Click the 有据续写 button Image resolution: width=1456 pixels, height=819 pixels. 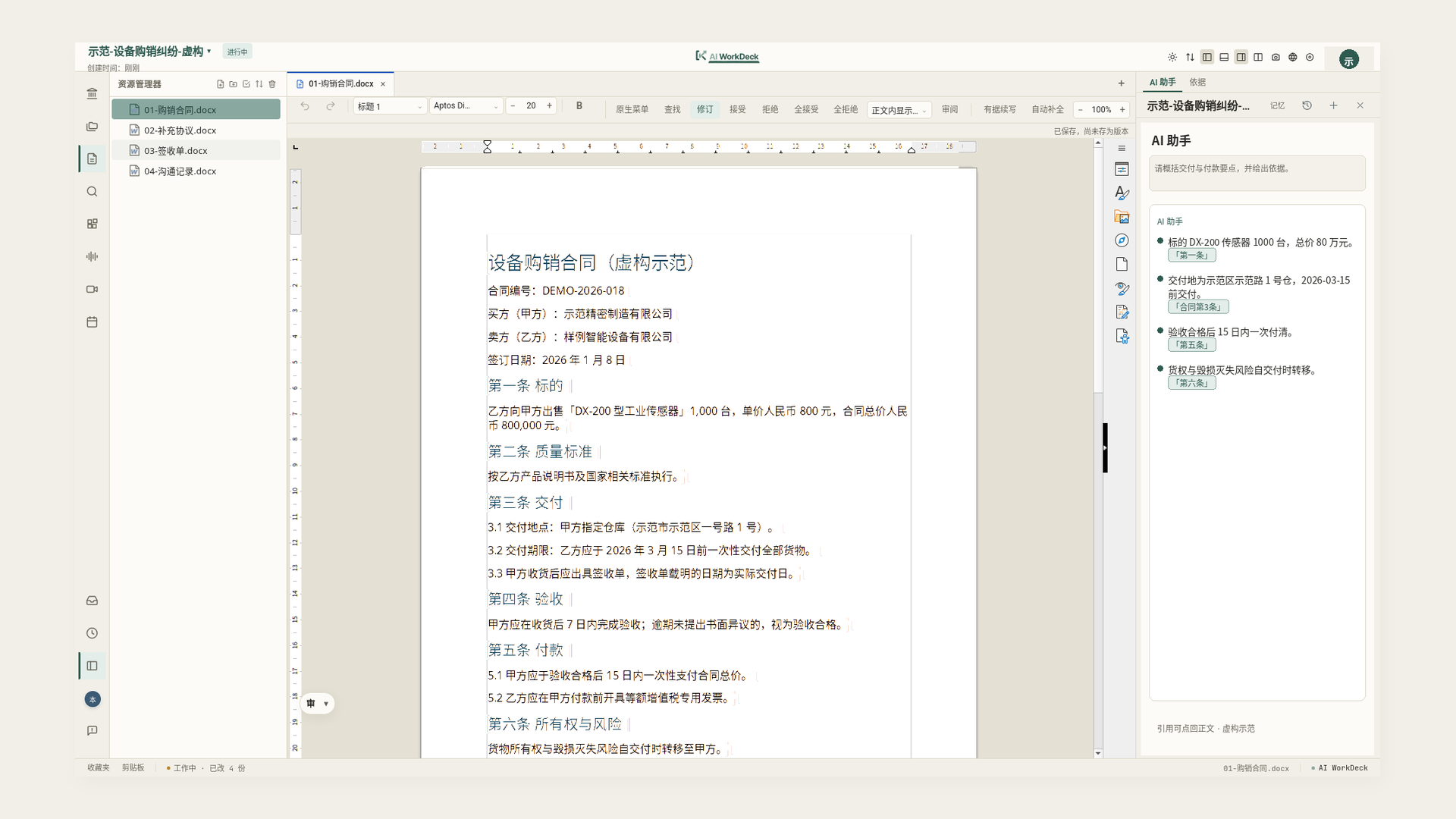(999, 109)
